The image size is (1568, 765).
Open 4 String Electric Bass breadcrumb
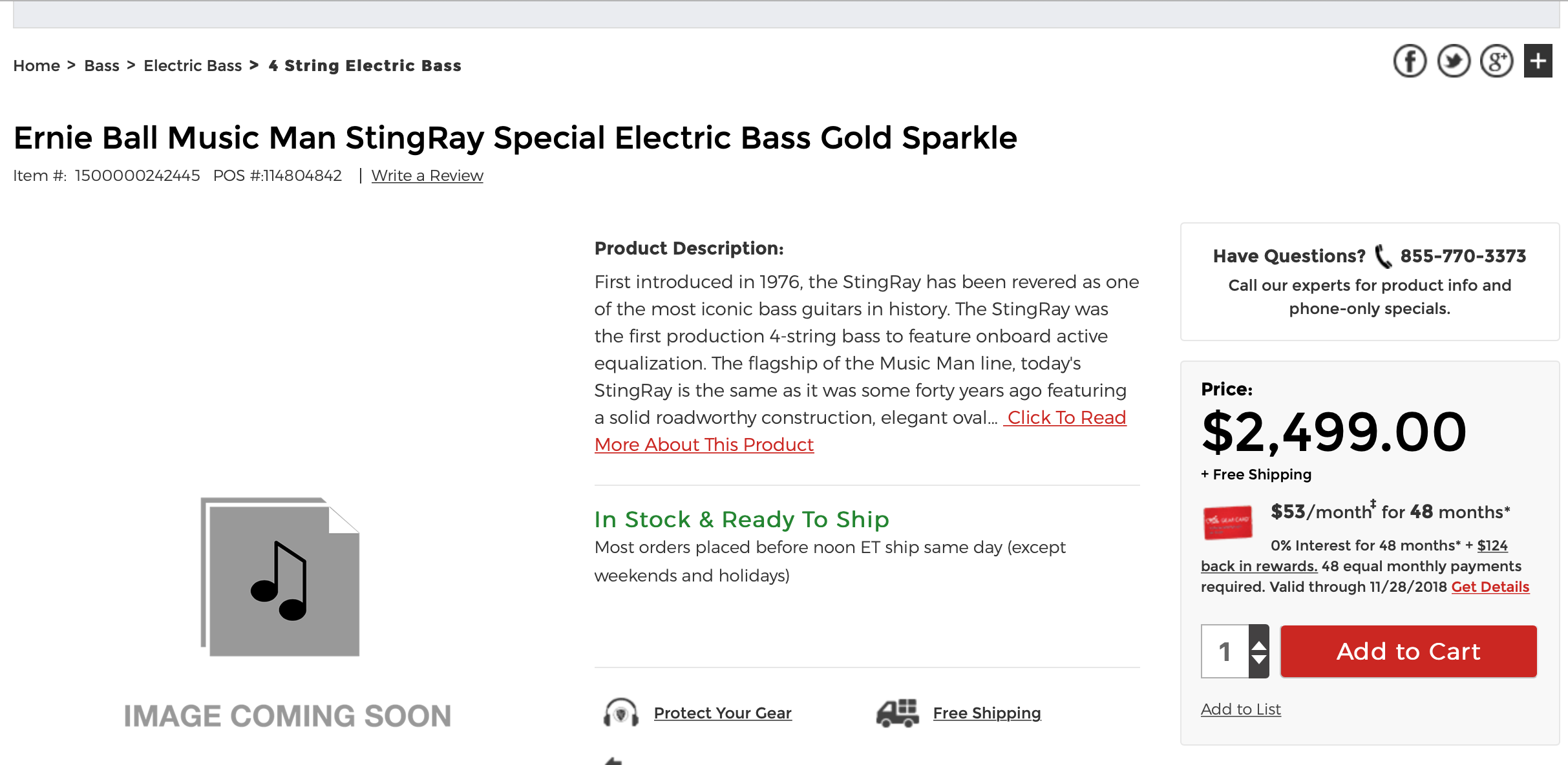365,66
